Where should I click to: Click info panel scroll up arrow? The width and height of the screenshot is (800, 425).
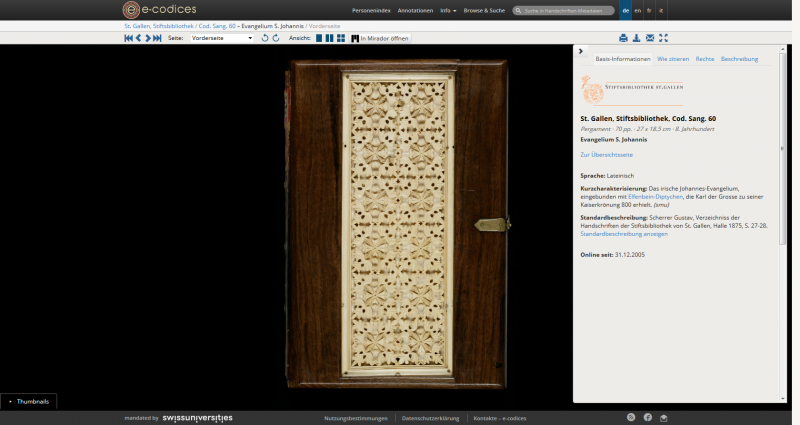coord(783,49)
